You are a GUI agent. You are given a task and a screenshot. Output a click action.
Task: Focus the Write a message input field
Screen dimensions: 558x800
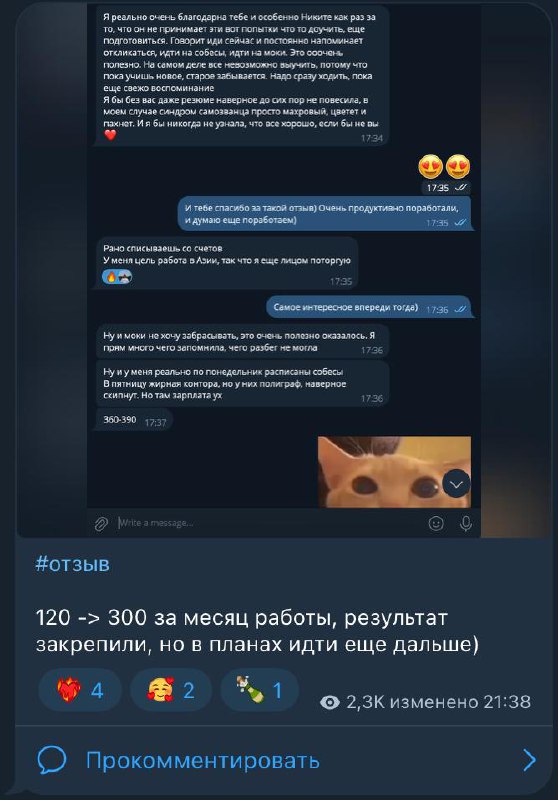tap(268, 523)
